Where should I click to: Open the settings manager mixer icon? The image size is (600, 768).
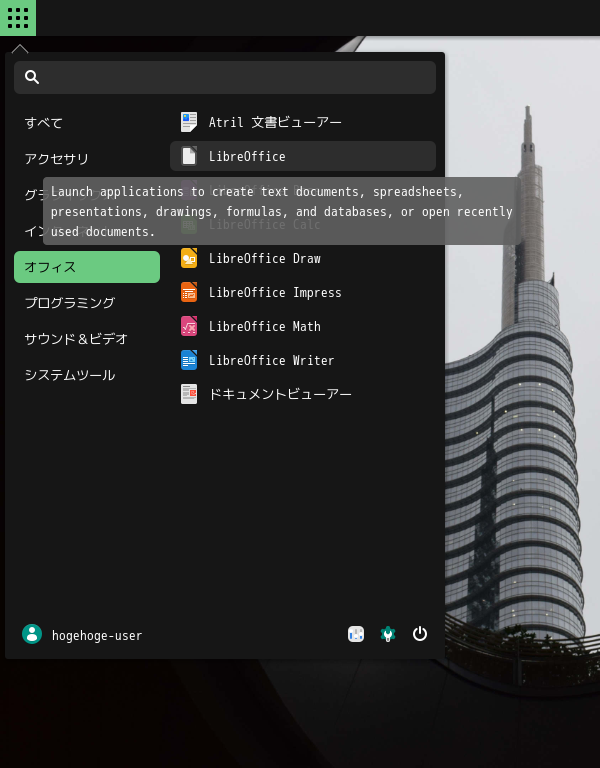356,634
